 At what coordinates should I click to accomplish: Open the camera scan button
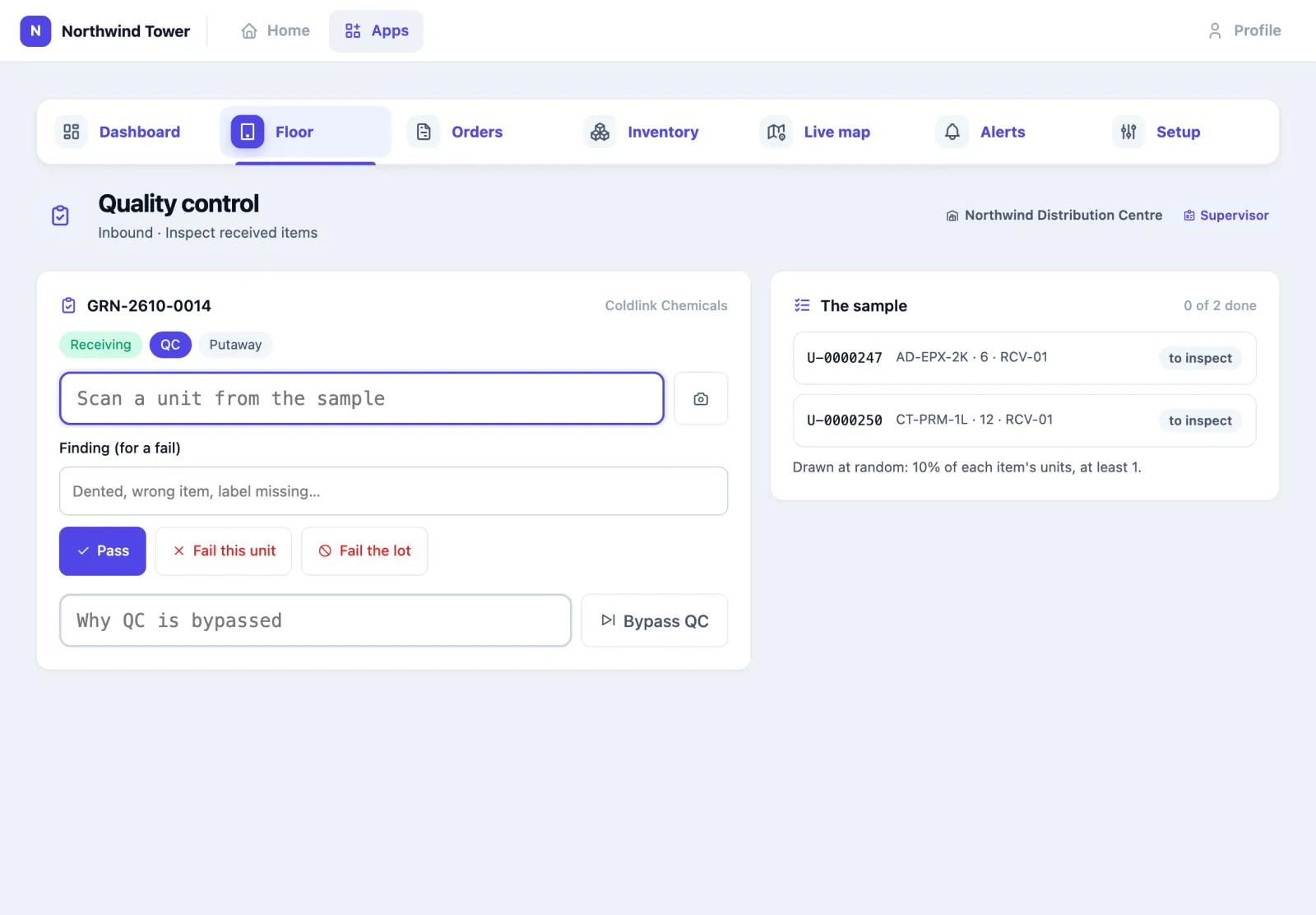pyautogui.click(x=701, y=398)
